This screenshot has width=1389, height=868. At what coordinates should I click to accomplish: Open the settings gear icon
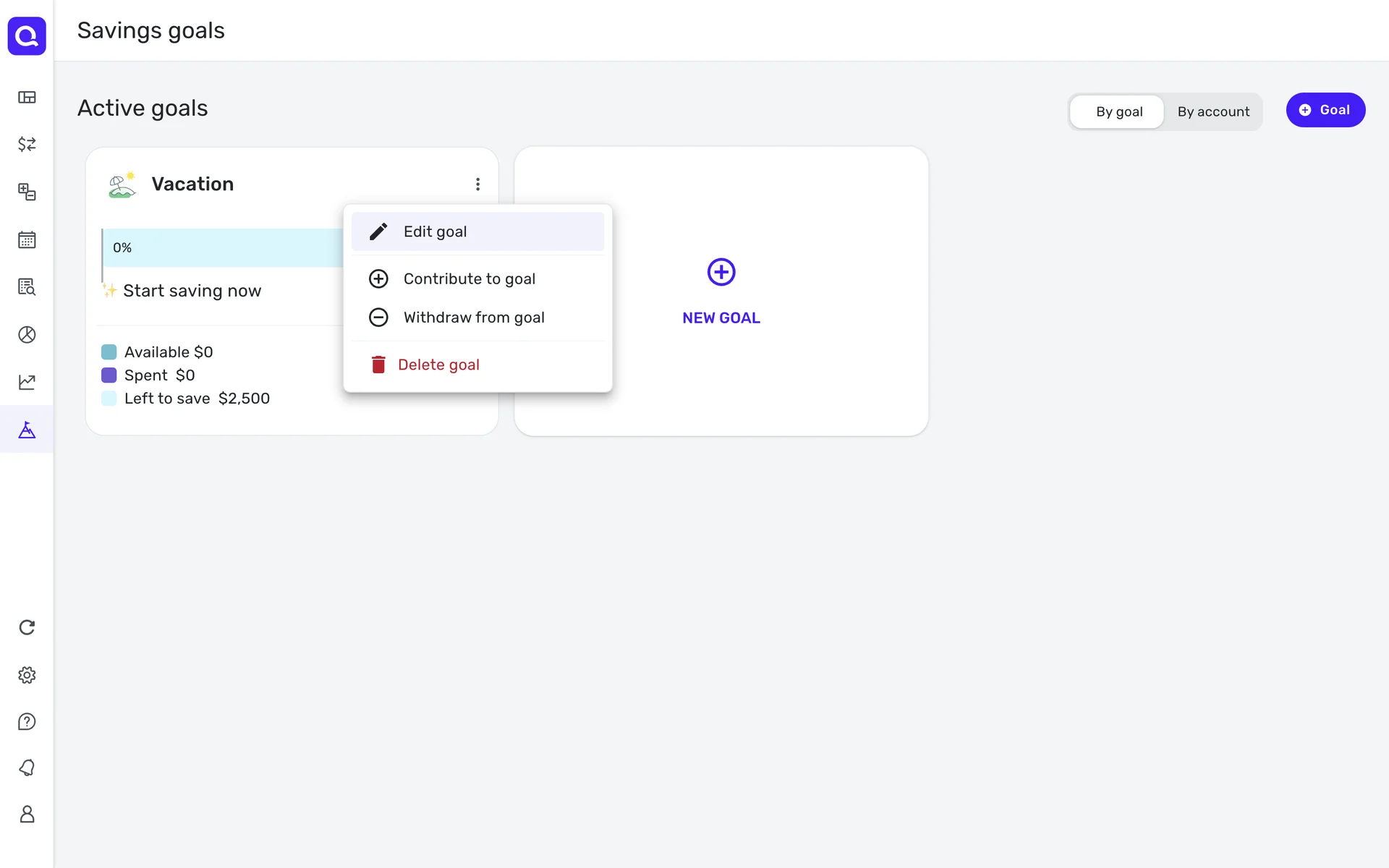pos(27,675)
